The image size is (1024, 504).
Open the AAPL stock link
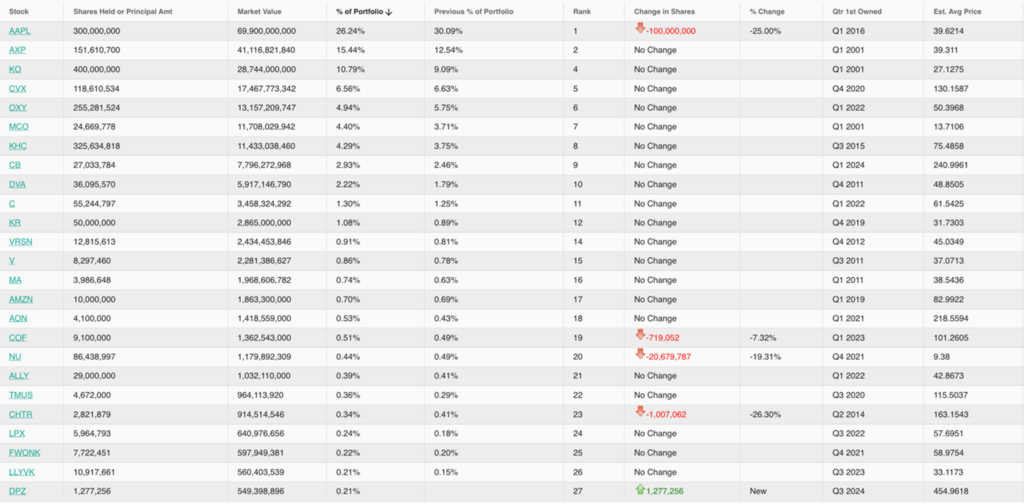tap(19, 31)
